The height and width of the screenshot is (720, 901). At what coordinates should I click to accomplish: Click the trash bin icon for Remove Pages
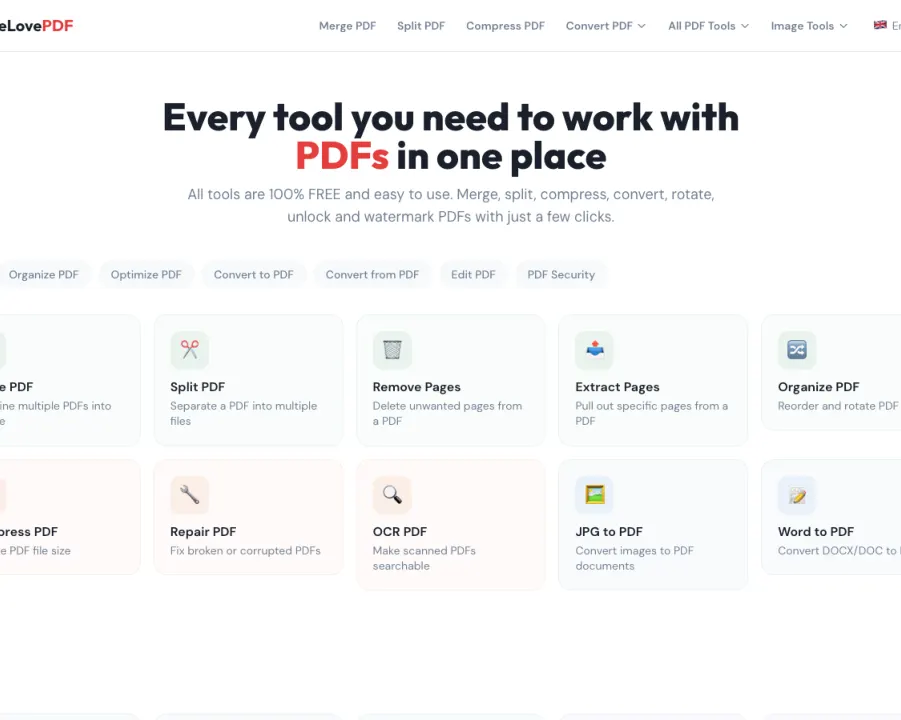coord(392,349)
